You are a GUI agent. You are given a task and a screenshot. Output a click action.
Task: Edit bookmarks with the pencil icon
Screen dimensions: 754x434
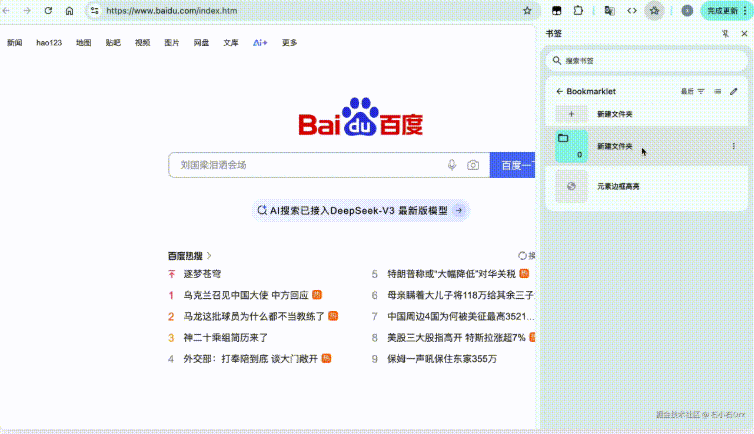pos(733,91)
